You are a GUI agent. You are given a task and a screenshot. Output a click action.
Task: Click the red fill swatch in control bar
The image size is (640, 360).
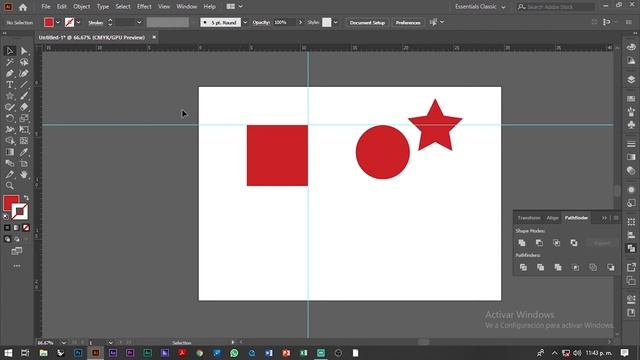[49, 22]
